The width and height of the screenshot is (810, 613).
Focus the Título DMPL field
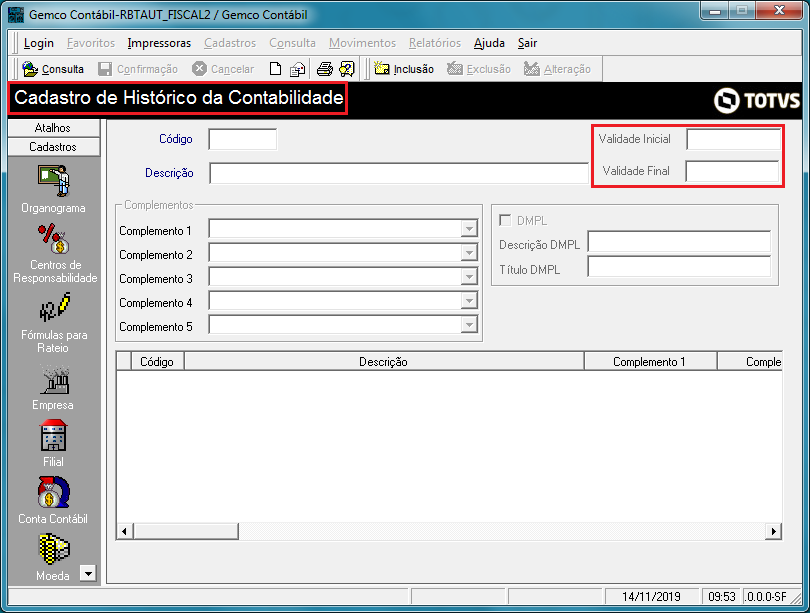[x=679, y=266]
